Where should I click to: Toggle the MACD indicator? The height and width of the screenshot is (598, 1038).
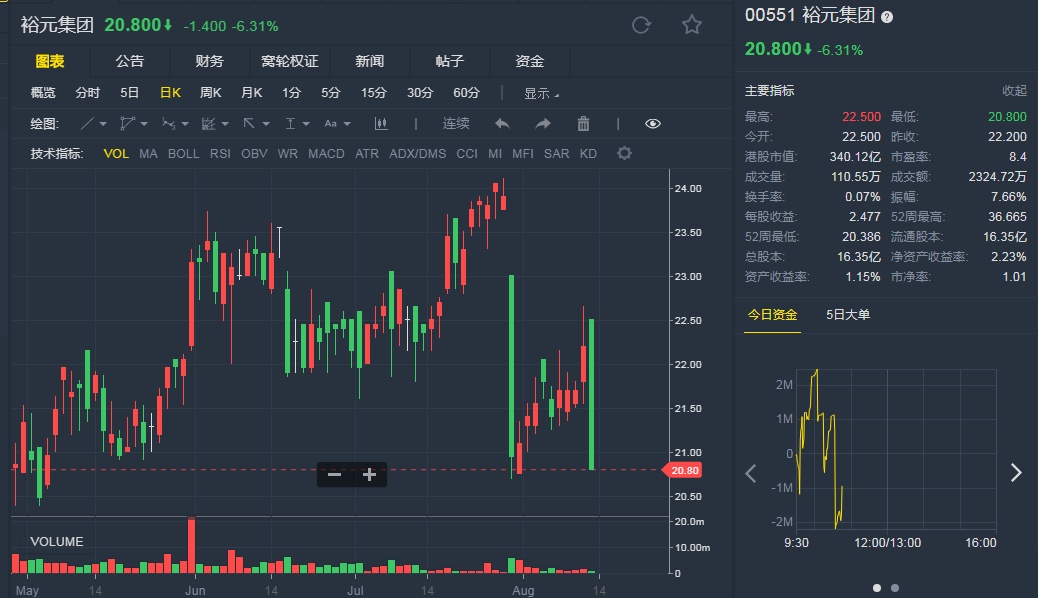(326, 154)
